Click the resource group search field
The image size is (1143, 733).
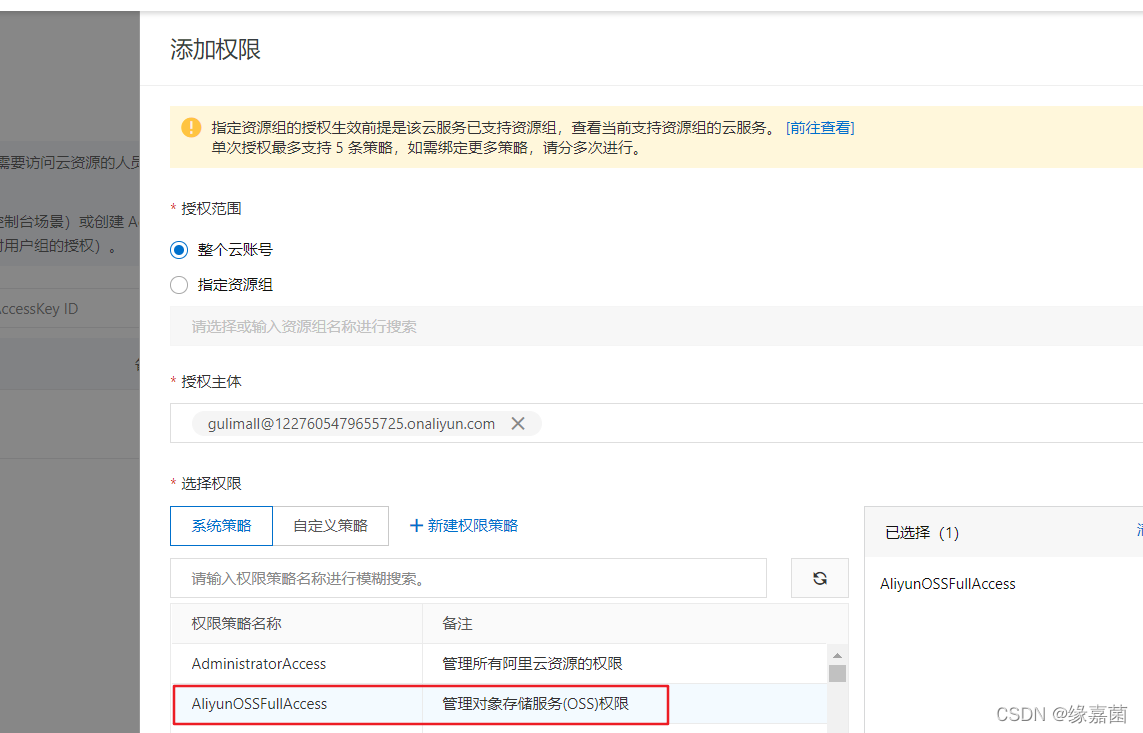(x=656, y=326)
